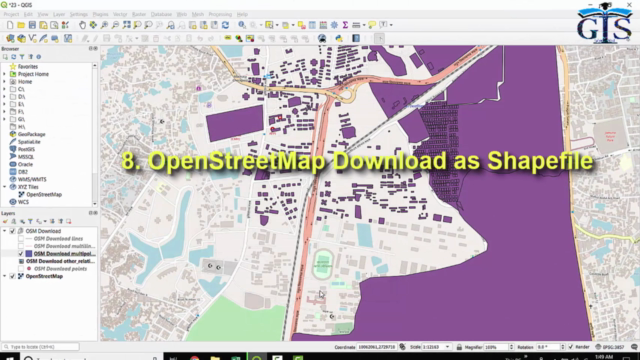Open the Field Calculator icon
The width and height of the screenshot is (640, 360).
pyautogui.click(x=323, y=25)
